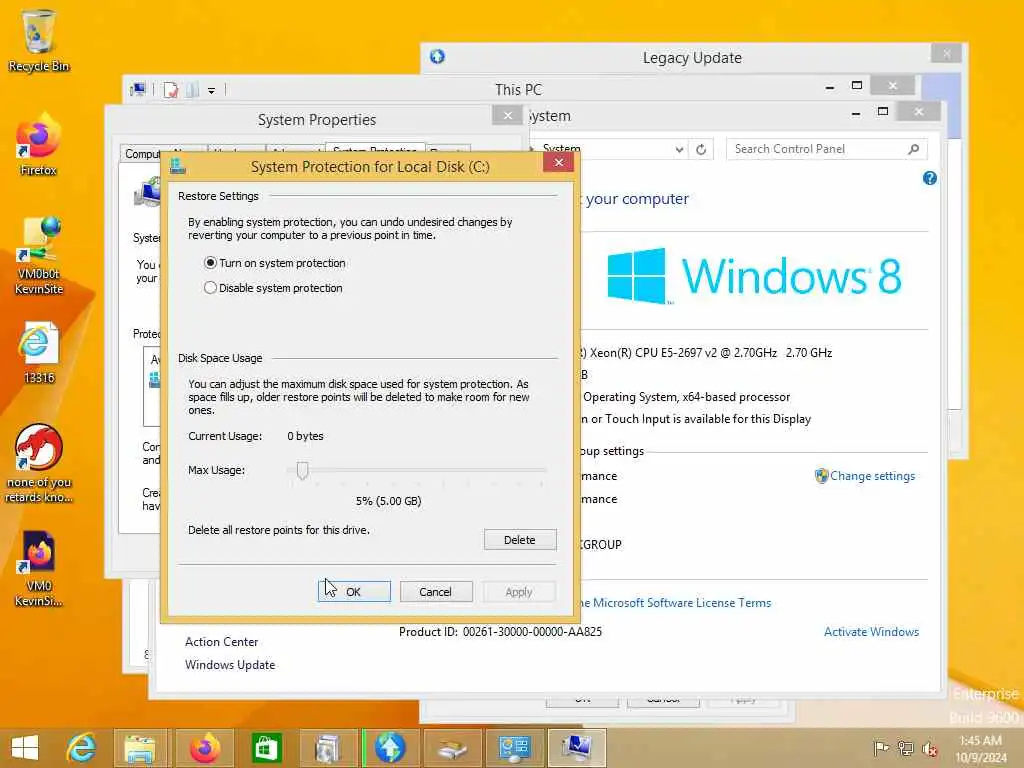Click the Max Usage slider thumb
1024x768 pixels.
[302, 470]
